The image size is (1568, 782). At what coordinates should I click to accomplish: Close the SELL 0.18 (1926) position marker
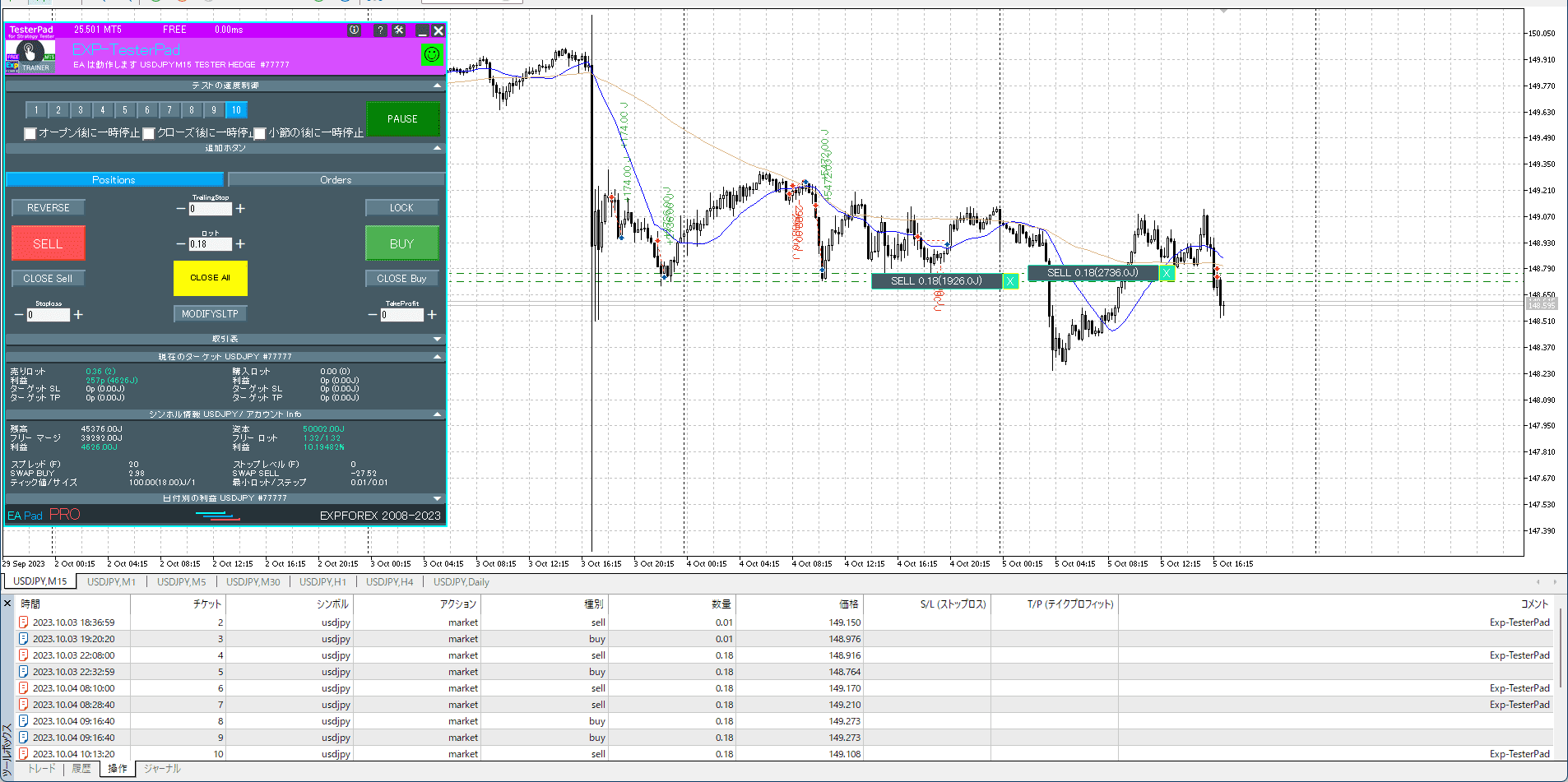point(1010,281)
